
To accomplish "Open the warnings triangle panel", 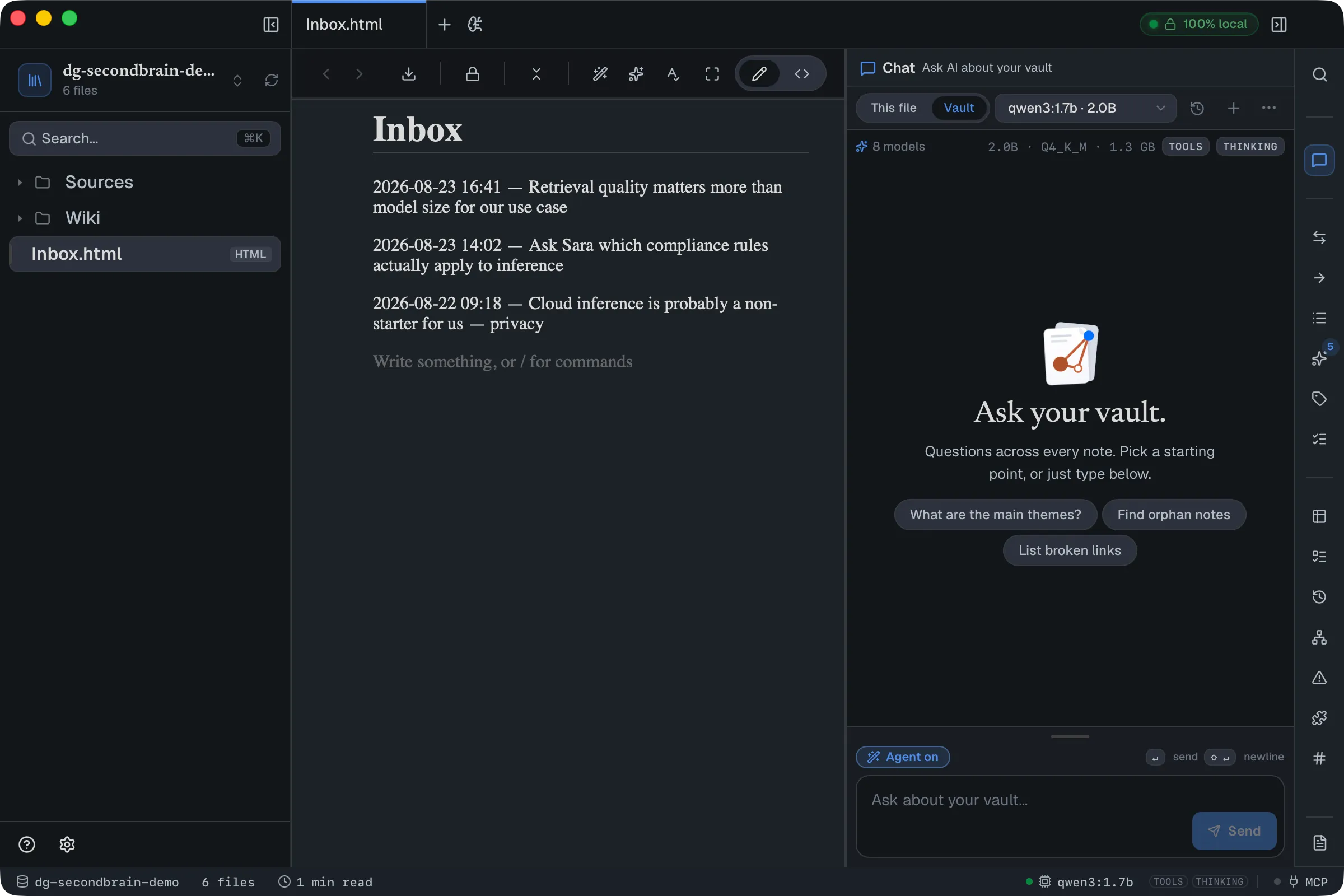I will 1319,678.
